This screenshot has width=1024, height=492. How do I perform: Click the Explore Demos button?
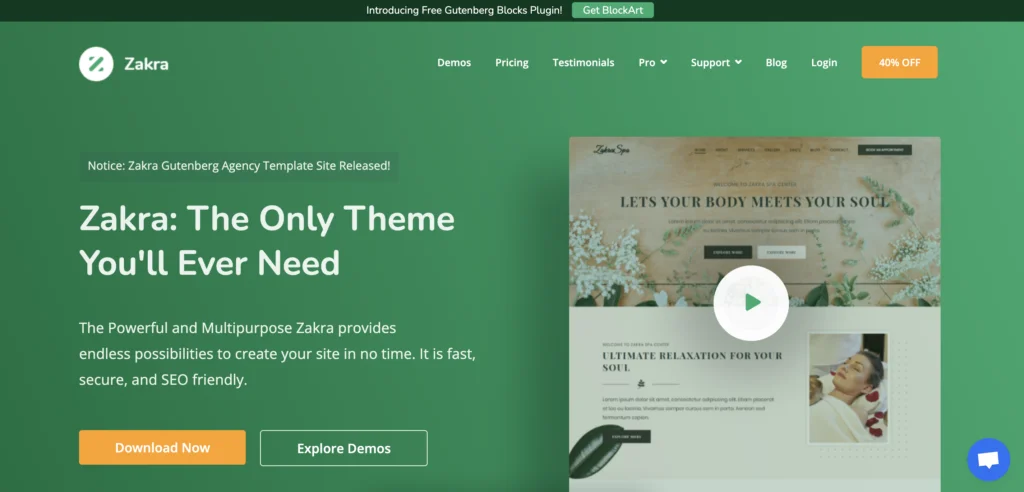[x=344, y=448]
